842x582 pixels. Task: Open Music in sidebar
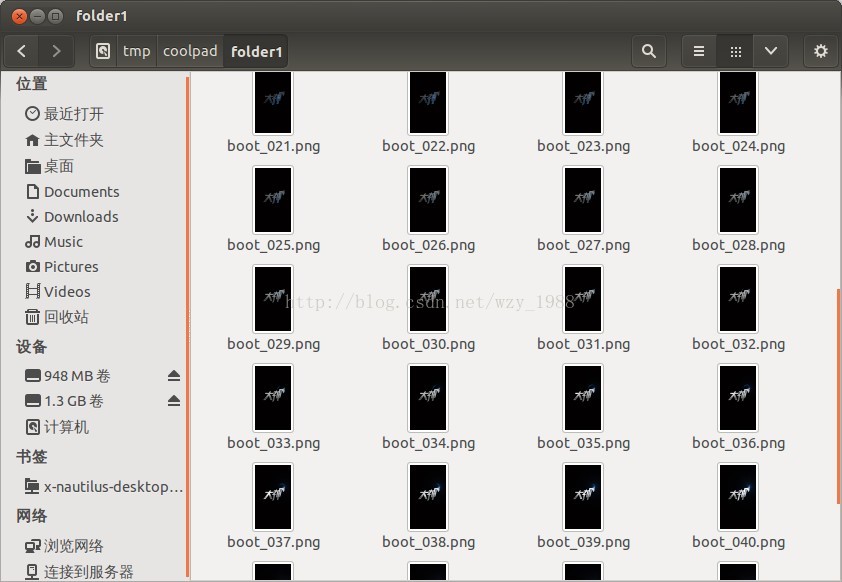(x=54, y=242)
